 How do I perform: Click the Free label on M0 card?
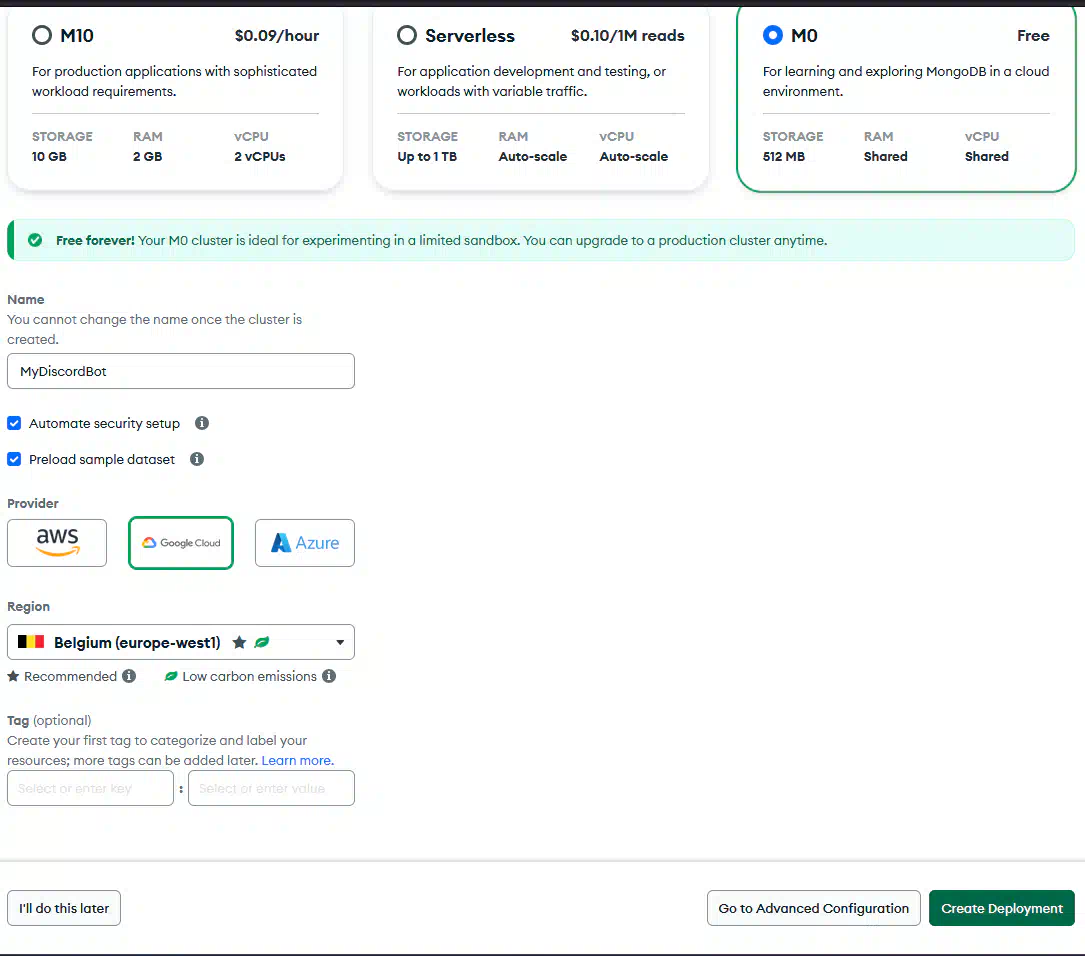pyautogui.click(x=1033, y=35)
